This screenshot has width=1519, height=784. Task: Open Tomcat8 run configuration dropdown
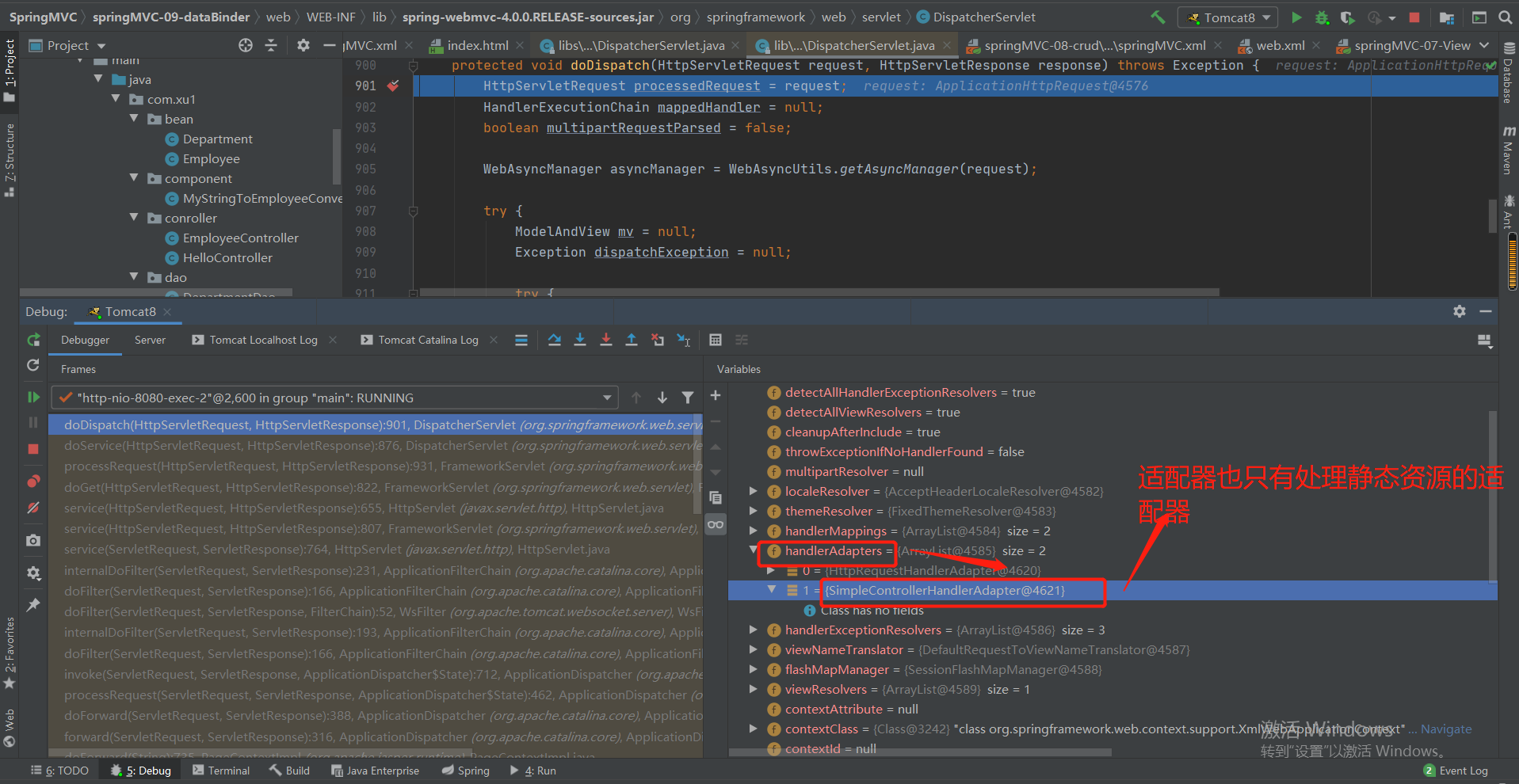pos(1228,17)
